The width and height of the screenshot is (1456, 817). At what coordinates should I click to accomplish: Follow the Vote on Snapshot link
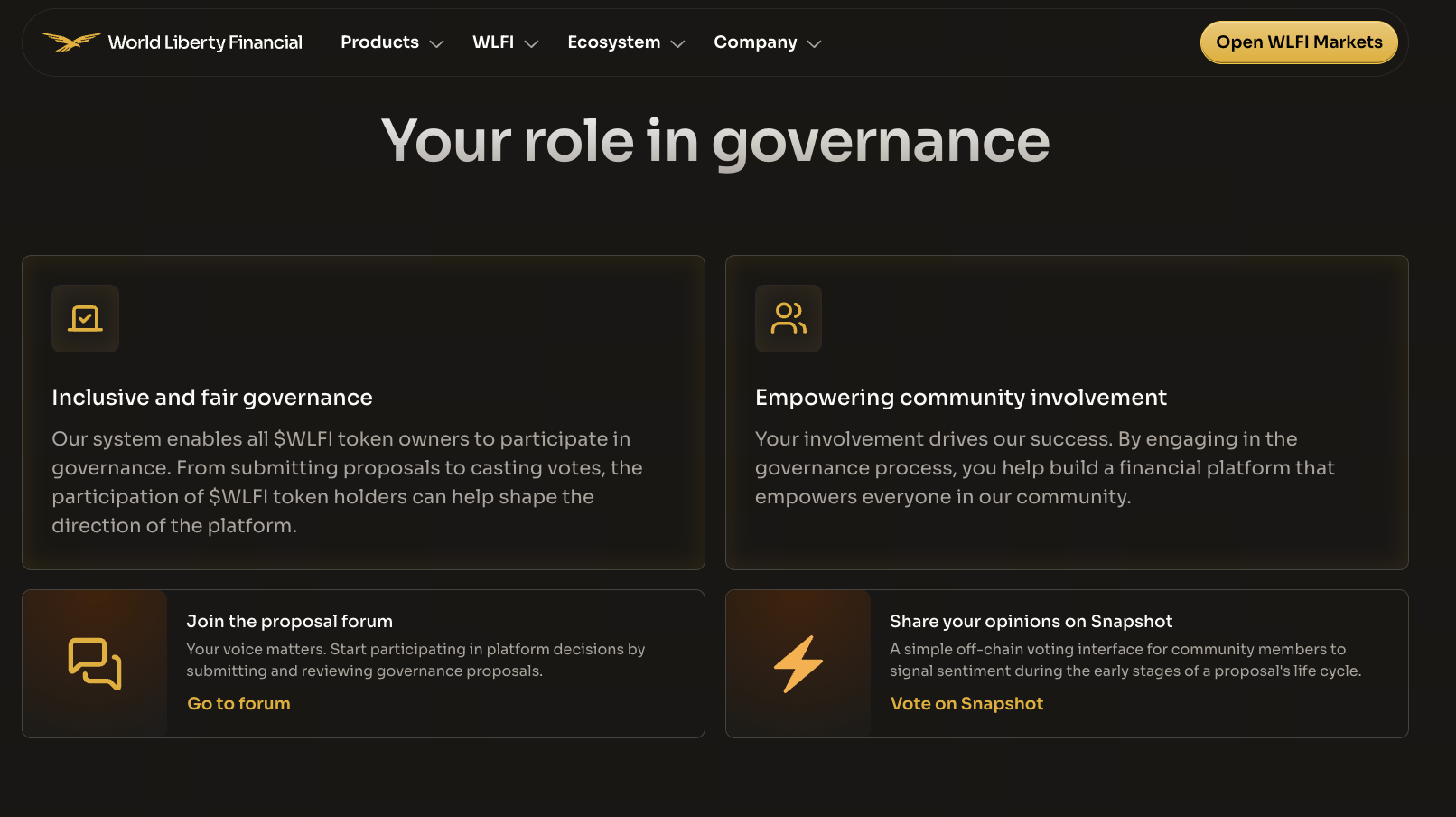click(966, 703)
